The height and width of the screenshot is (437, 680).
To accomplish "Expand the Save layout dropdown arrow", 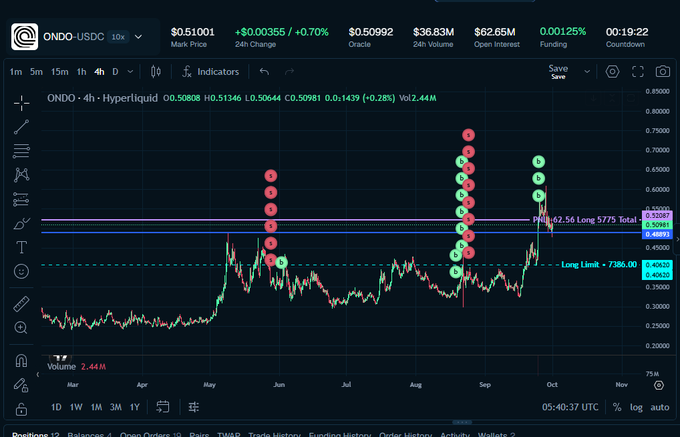I will point(587,72).
